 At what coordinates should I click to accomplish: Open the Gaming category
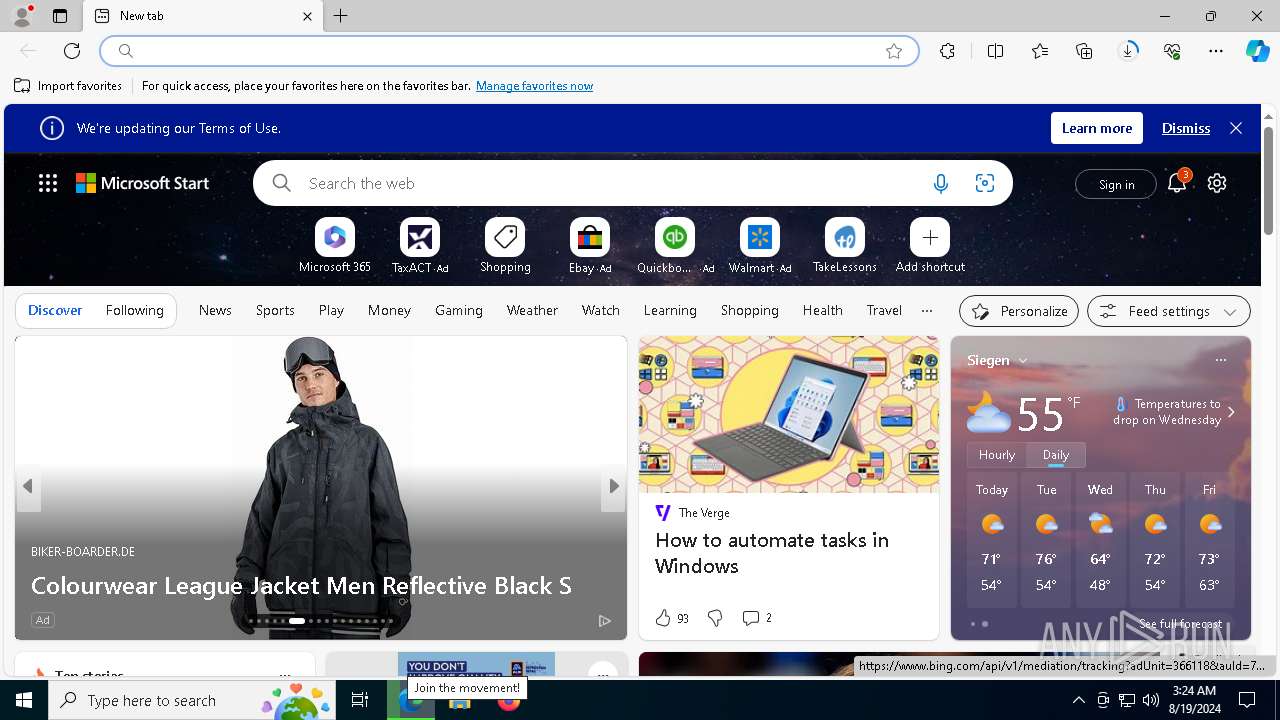[x=459, y=310]
